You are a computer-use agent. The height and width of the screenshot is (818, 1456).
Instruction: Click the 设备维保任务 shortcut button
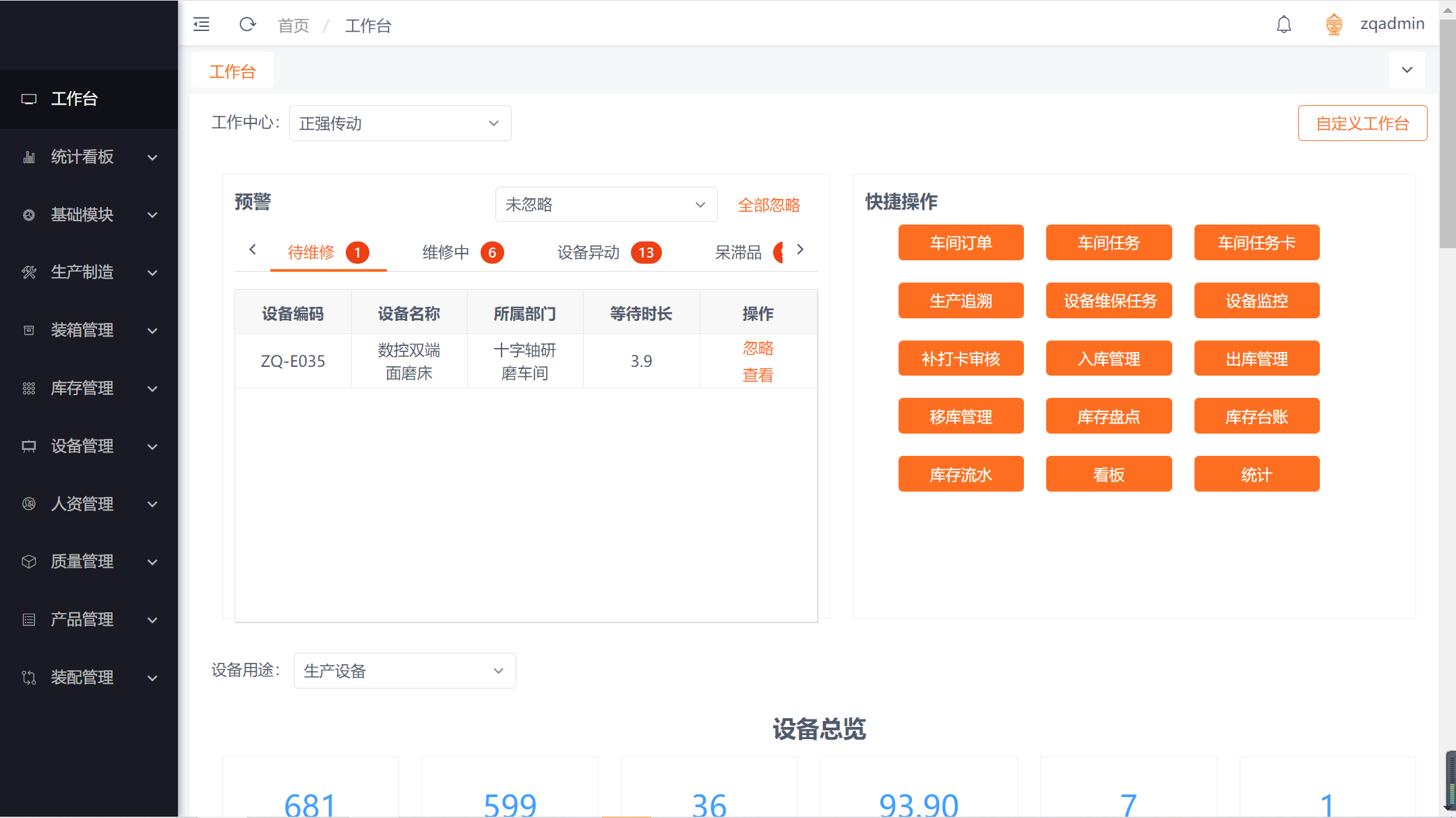point(1109,301)
